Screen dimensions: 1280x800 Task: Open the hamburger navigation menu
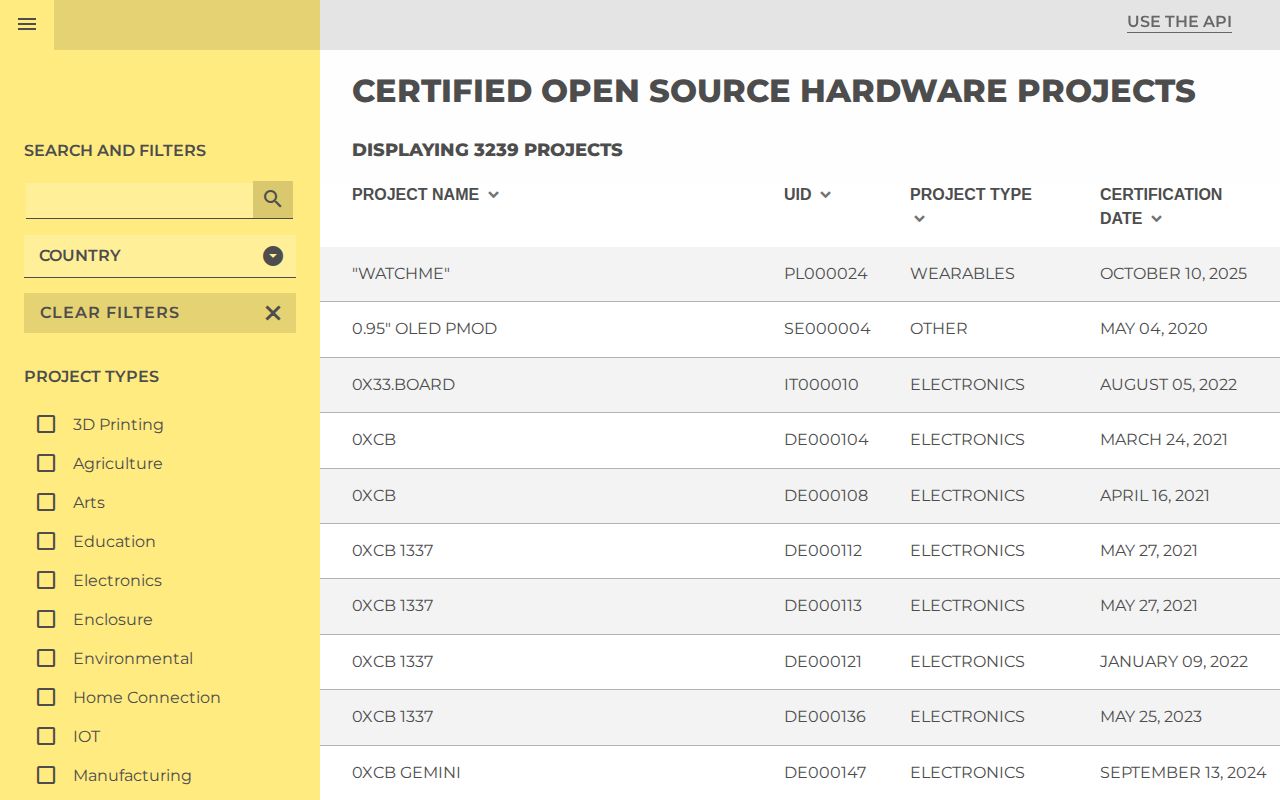tap(26, 24)
